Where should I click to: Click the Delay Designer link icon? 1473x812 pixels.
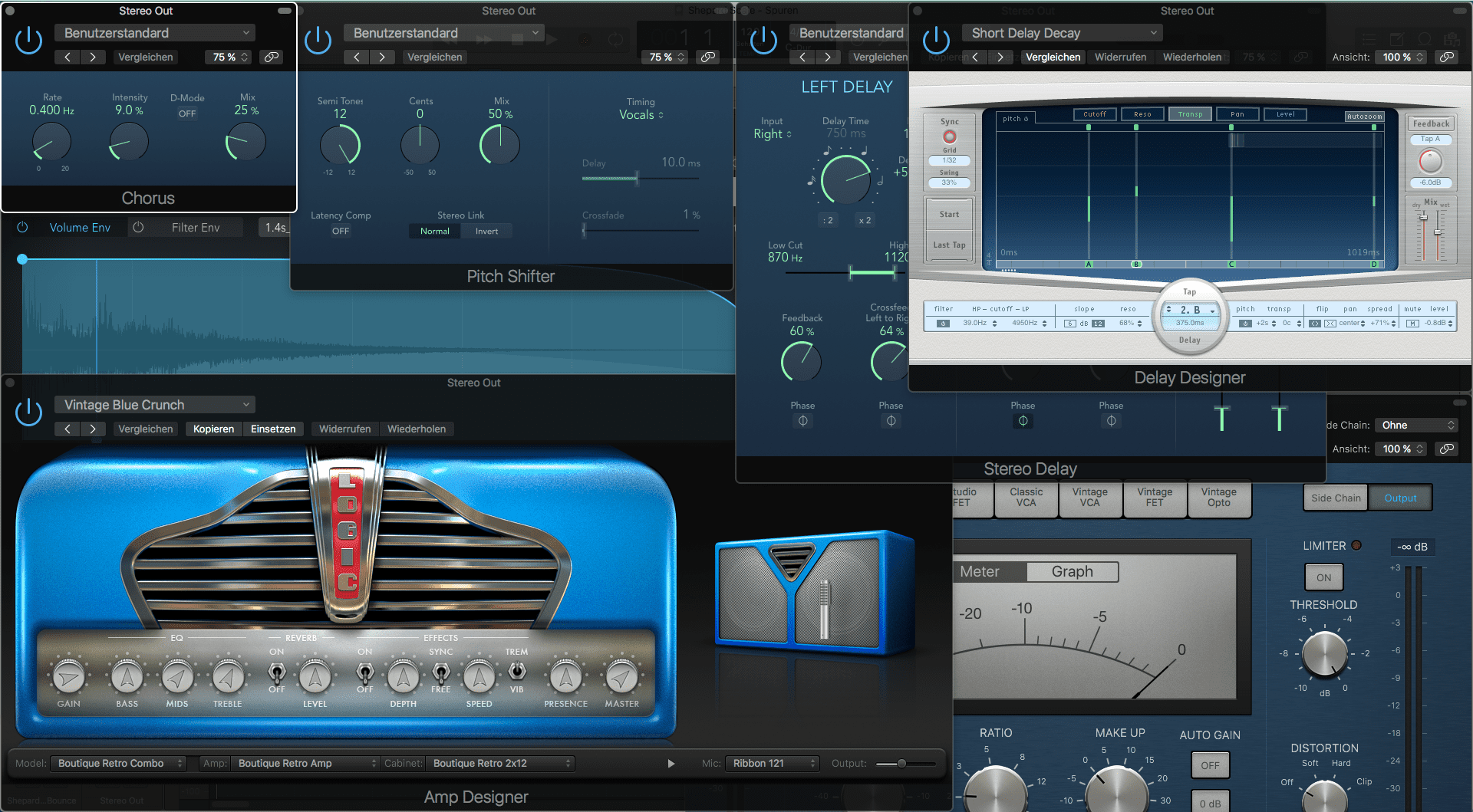(1446, 57)
